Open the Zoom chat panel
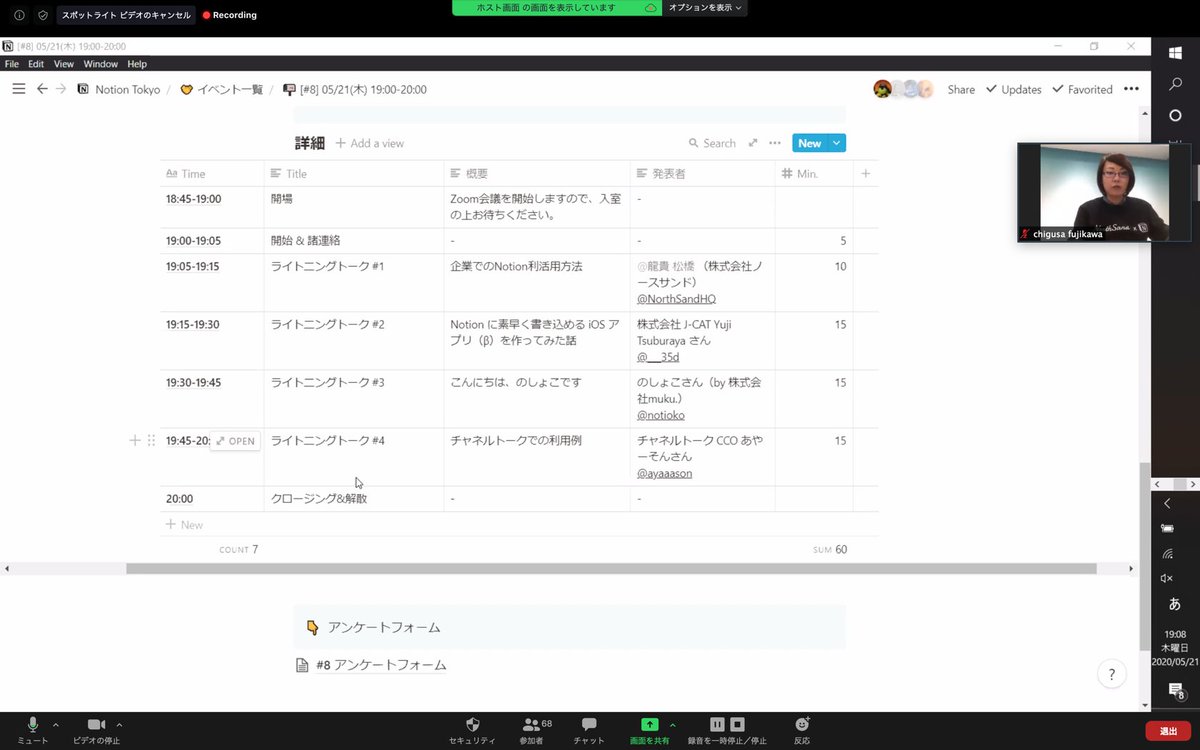 coord(588,730)
